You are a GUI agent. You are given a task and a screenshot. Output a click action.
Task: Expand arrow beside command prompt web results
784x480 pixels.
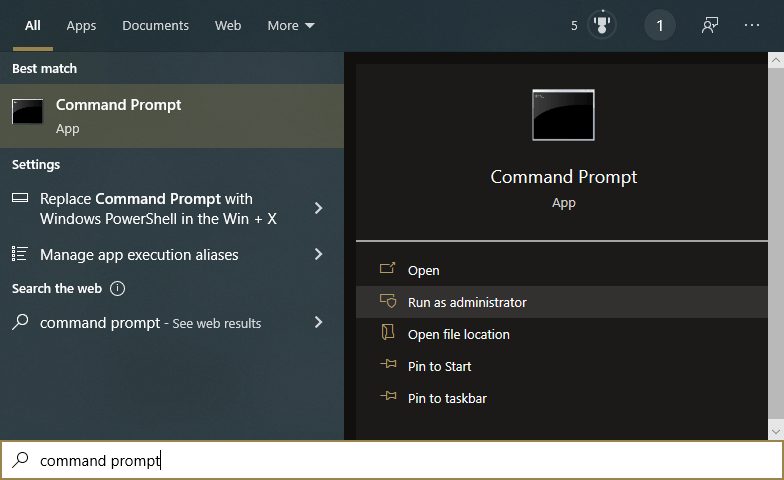pos(318,322)
